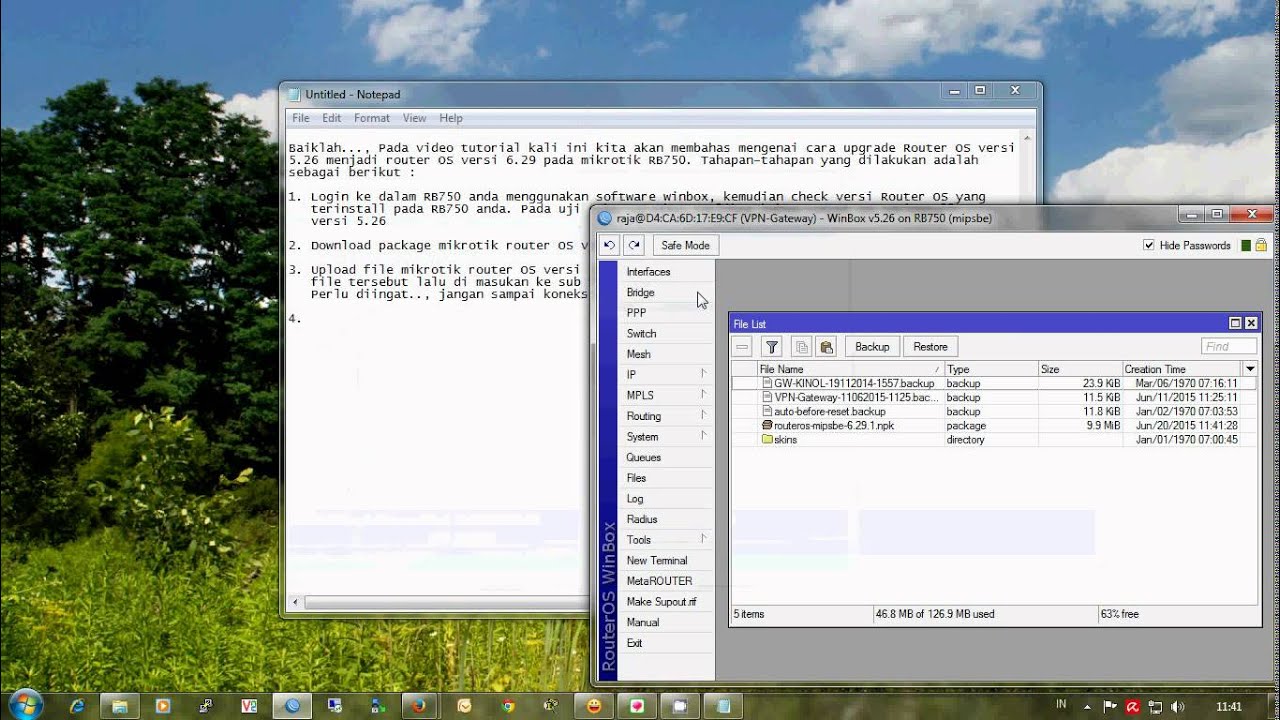Open the Notepad Format menu
Screen dimensions: 1280x720
tap(371, 118)
